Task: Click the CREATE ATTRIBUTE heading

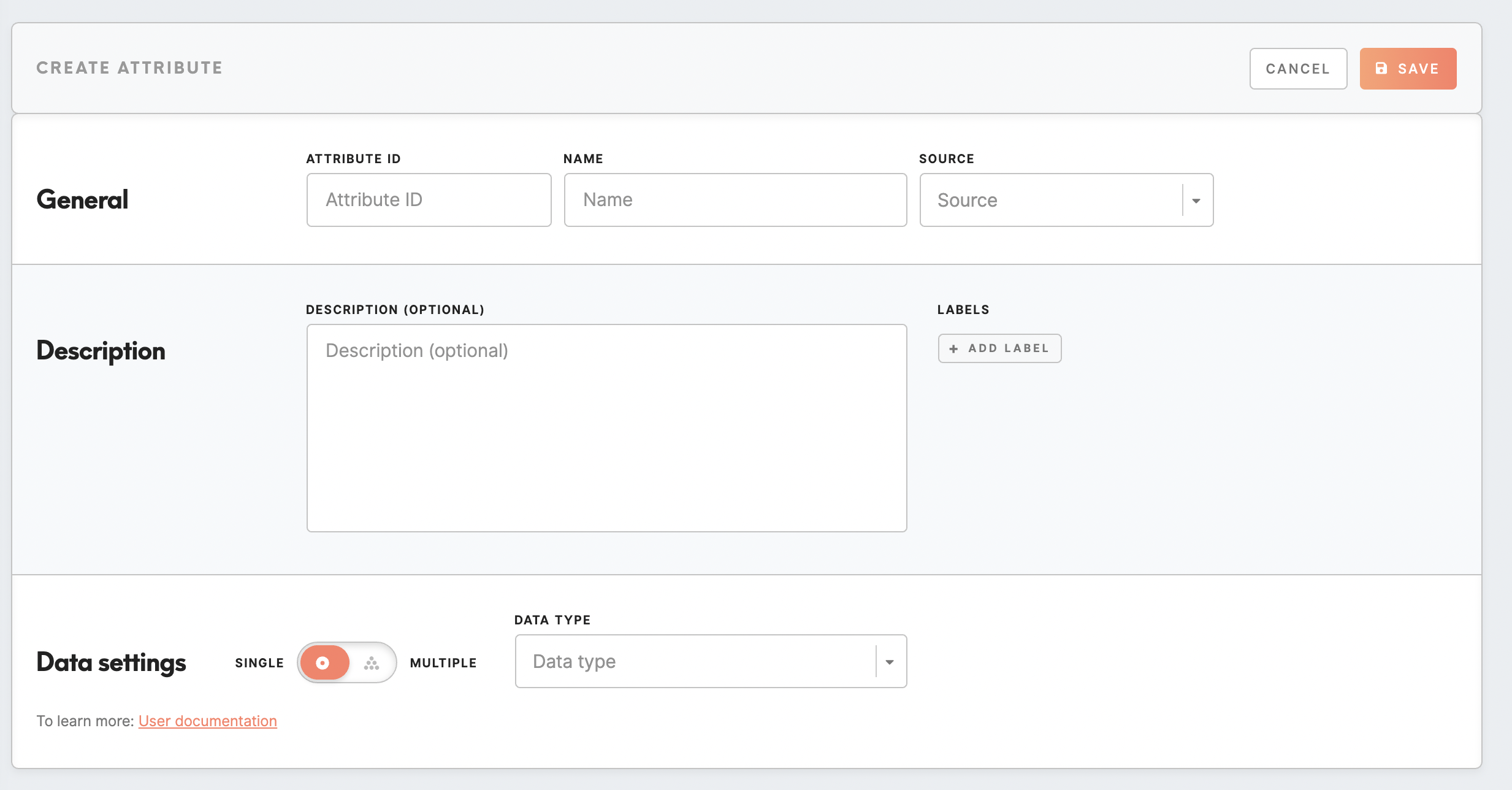Action: coord(129,67)
